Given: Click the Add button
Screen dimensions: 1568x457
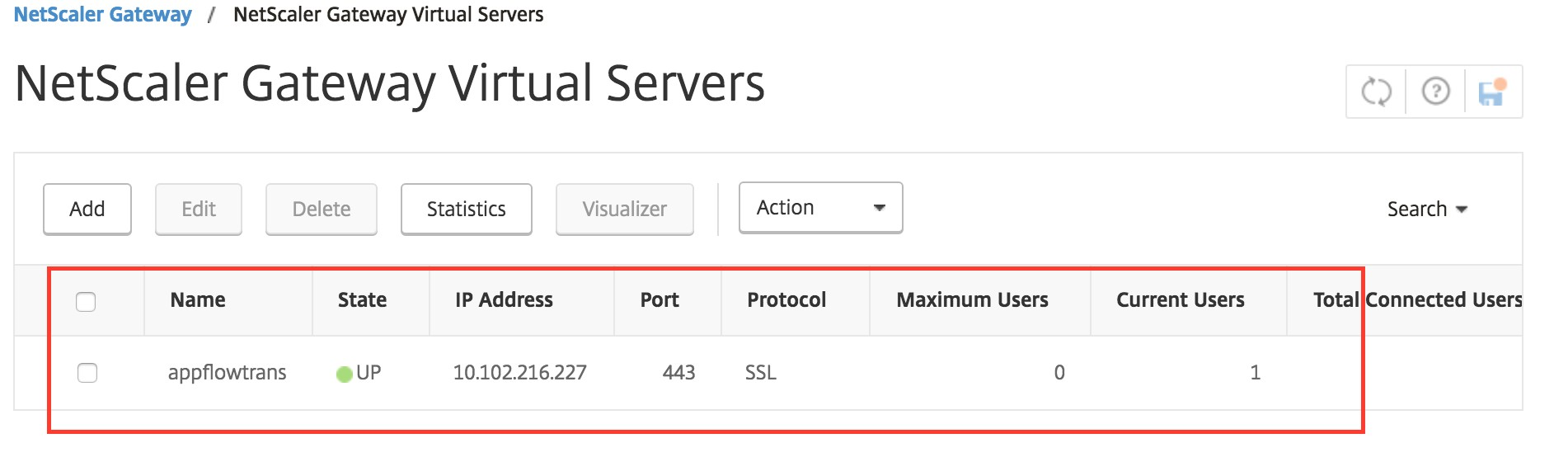Looking at the screenshot, I should (87, 210).
